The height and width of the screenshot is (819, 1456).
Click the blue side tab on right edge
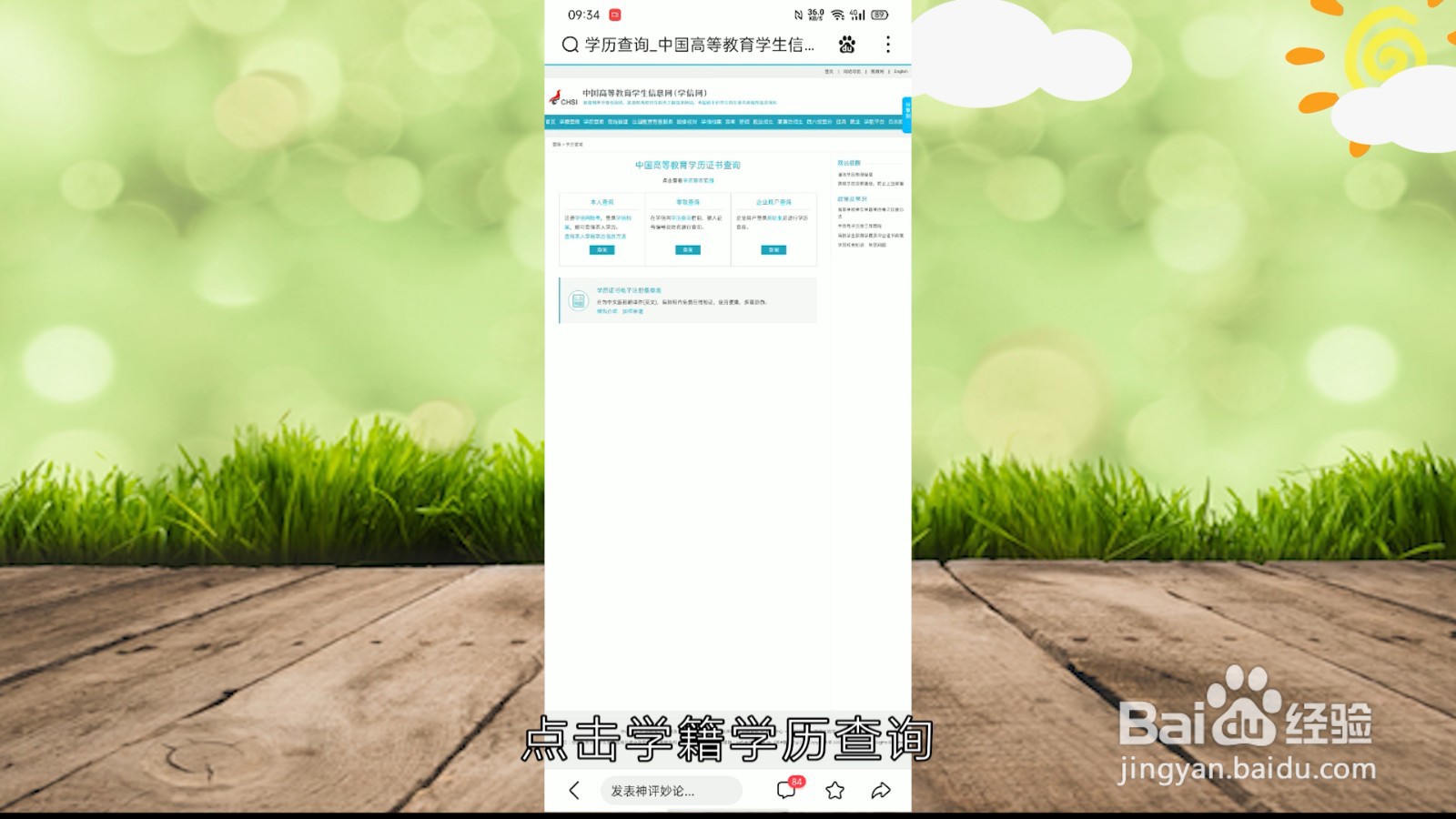[907, 115]
